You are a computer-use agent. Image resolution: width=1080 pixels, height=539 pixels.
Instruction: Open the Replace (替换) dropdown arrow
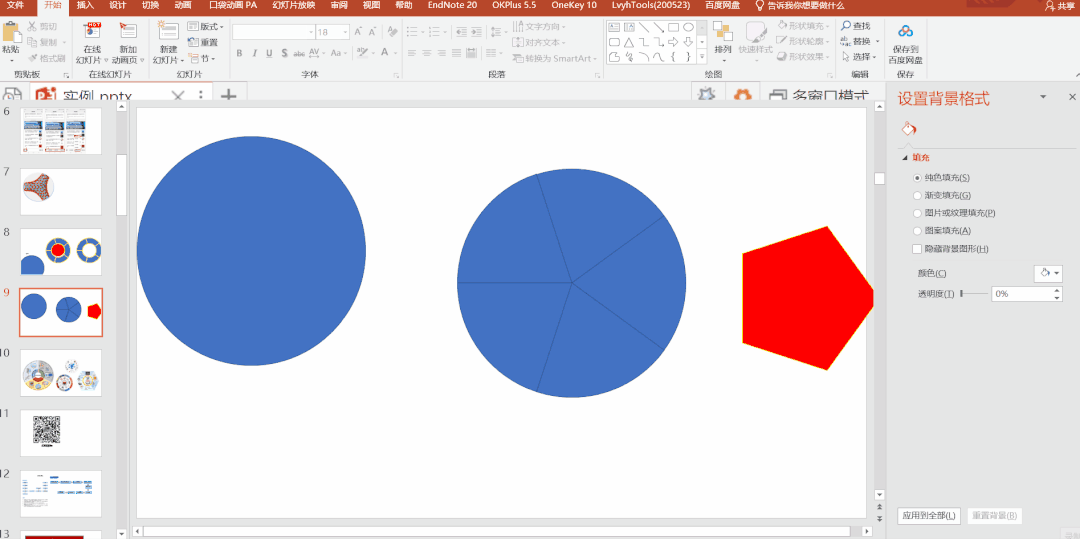[878, 42]
